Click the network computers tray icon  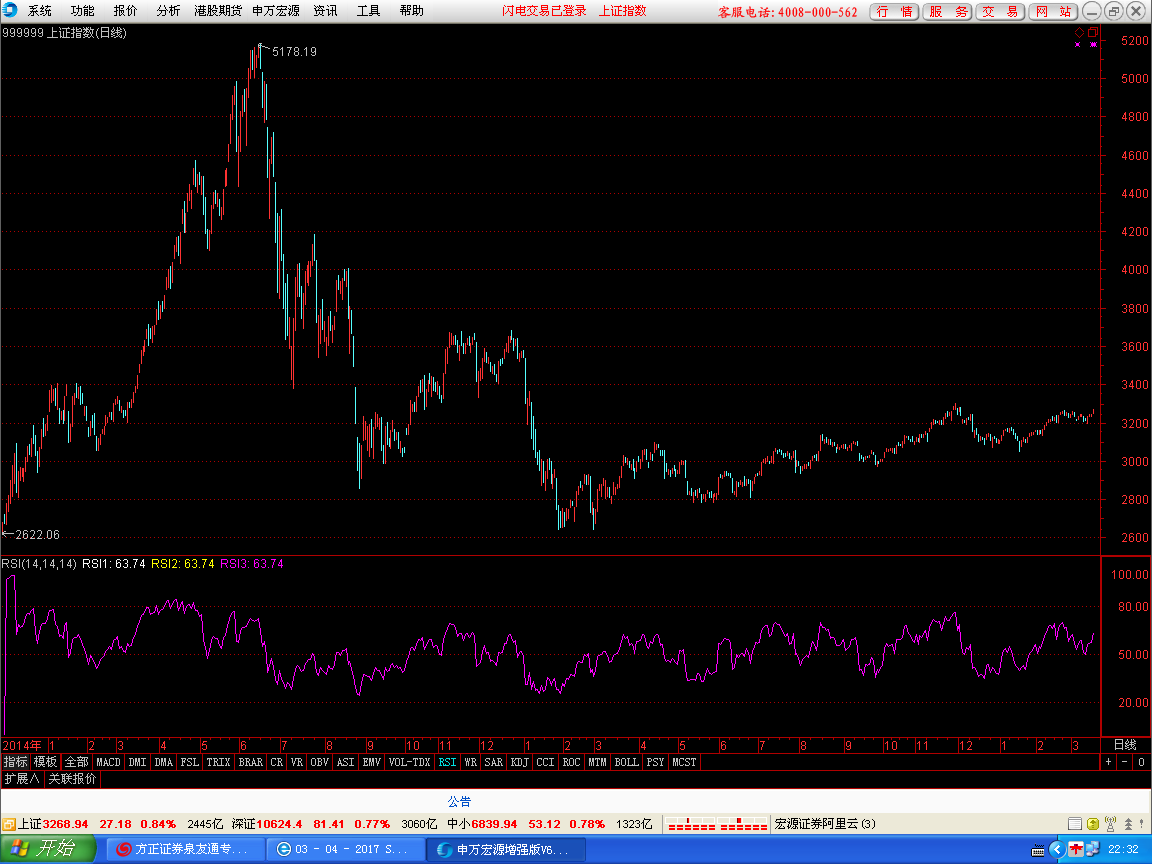(1092, 849)
